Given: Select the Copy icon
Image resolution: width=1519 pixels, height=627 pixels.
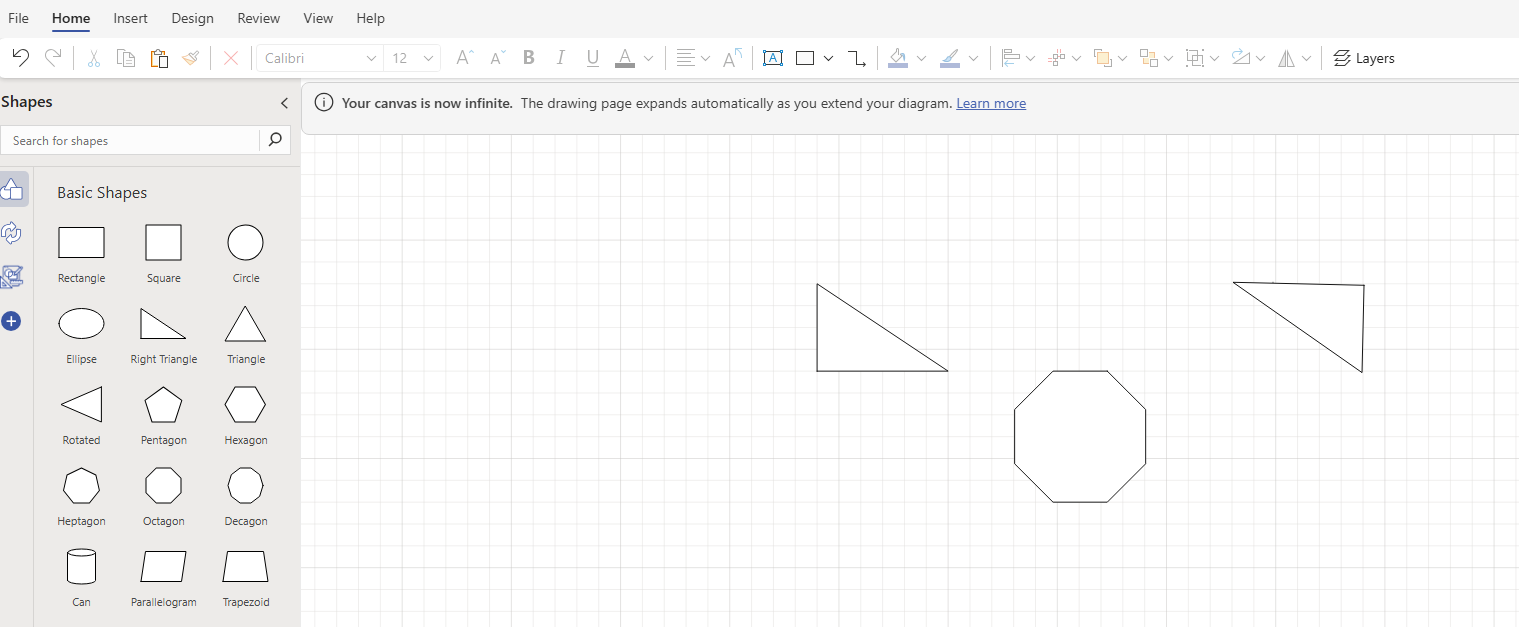Looking at the screenshot, I should coord(125,57).
